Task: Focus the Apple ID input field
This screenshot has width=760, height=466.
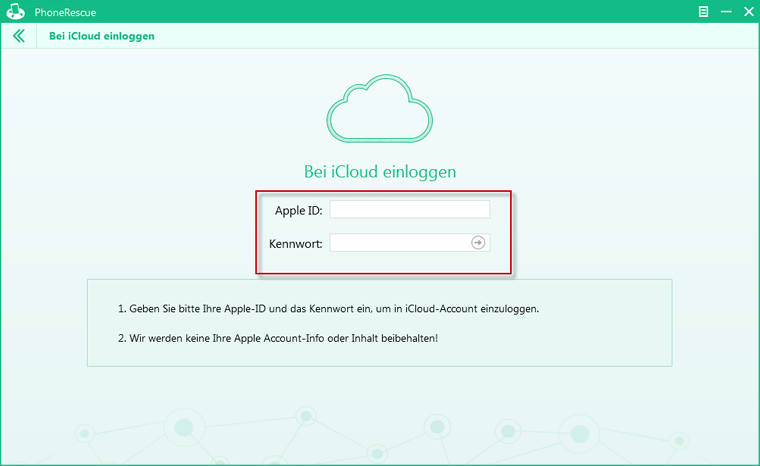Action: pos(410,209)
